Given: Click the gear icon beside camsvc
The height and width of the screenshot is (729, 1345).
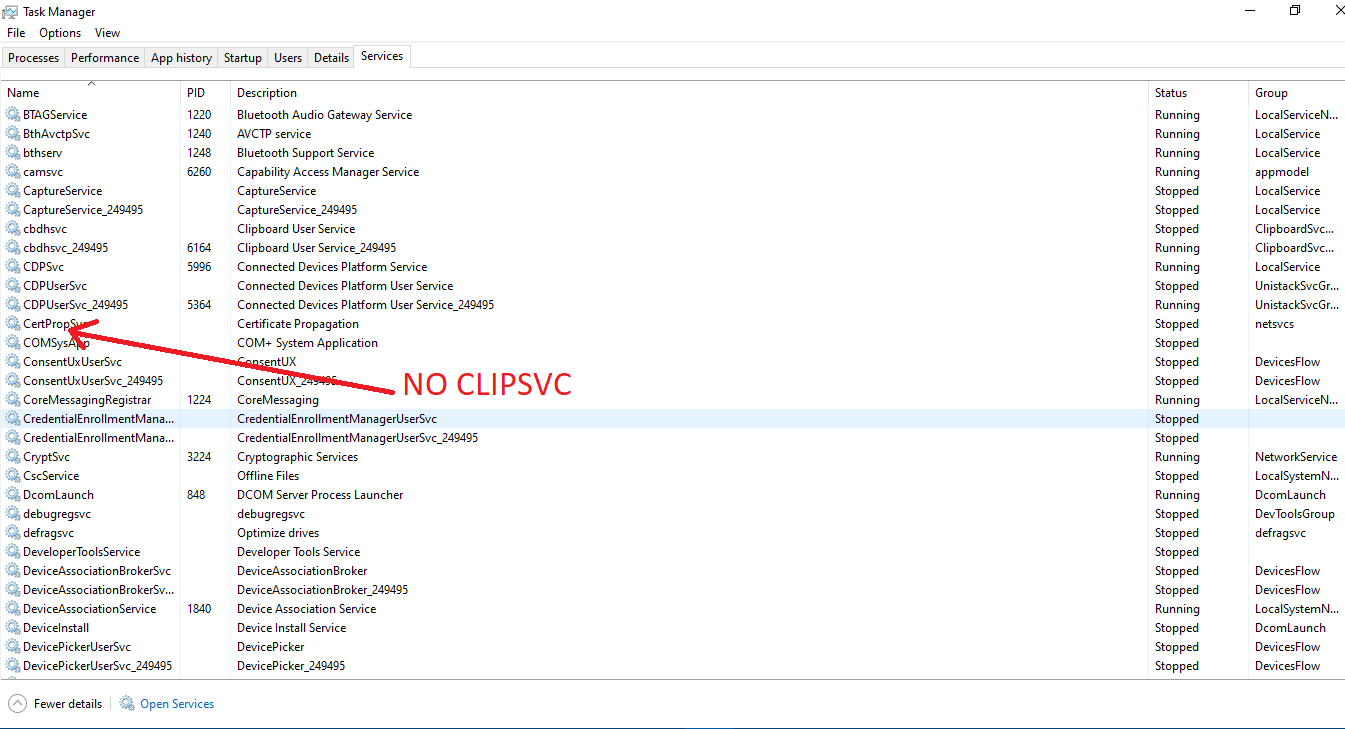Looking at the screenshot, I should (13, 172).
